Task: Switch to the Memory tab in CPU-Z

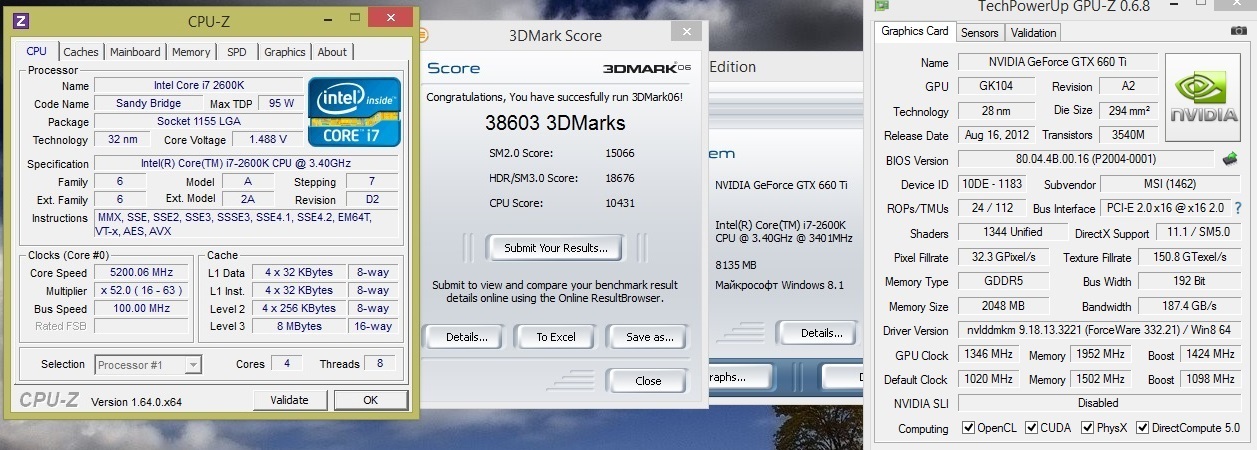Action: coord(191,52)
